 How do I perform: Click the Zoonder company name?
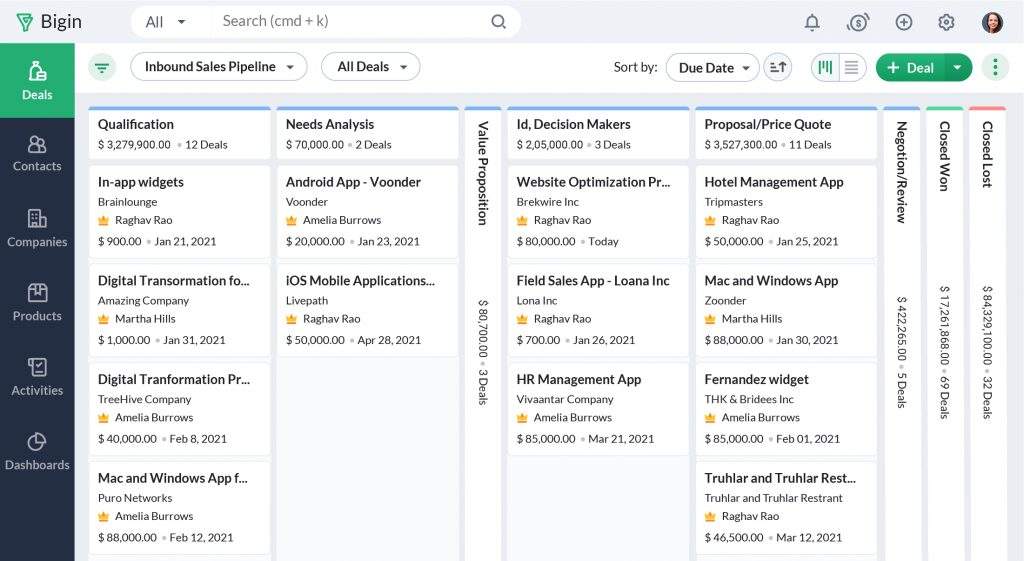[725, 300]
